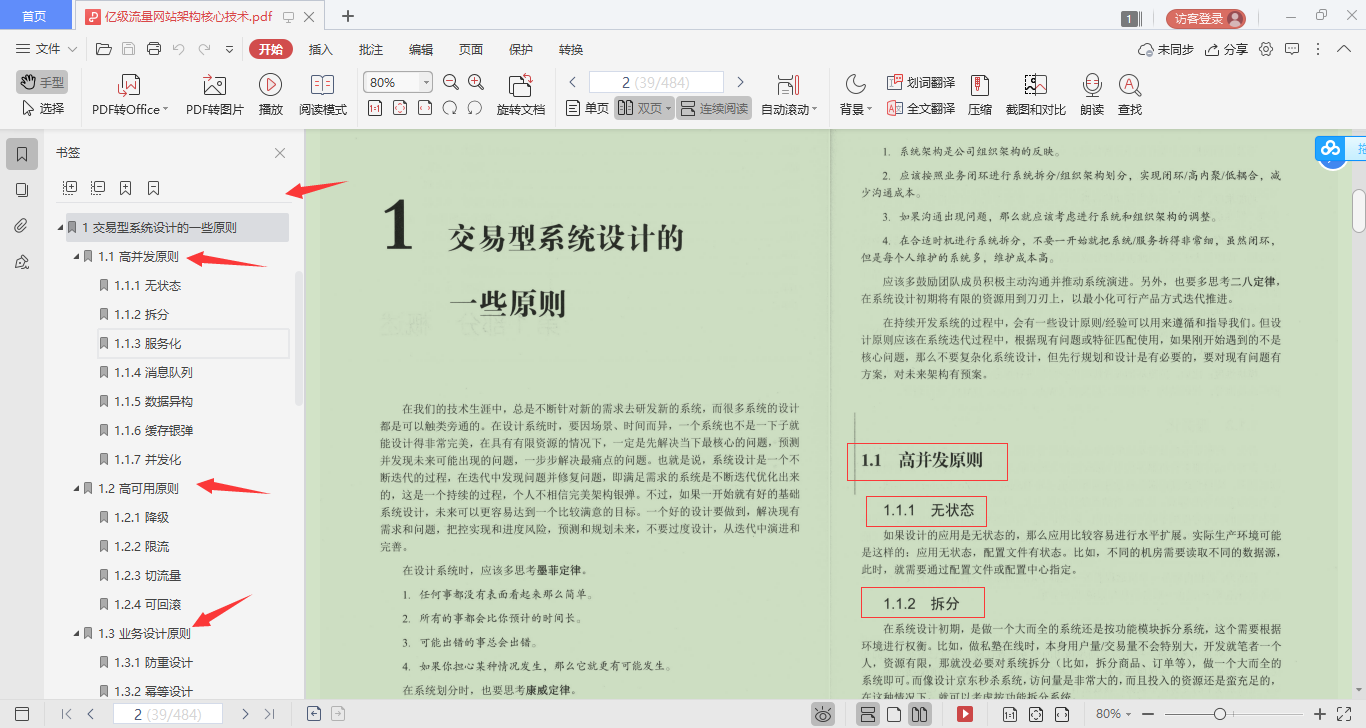Start 朗读 read-aloud
Viewport: 1366px width, 728px height.
coord(1090,95)
